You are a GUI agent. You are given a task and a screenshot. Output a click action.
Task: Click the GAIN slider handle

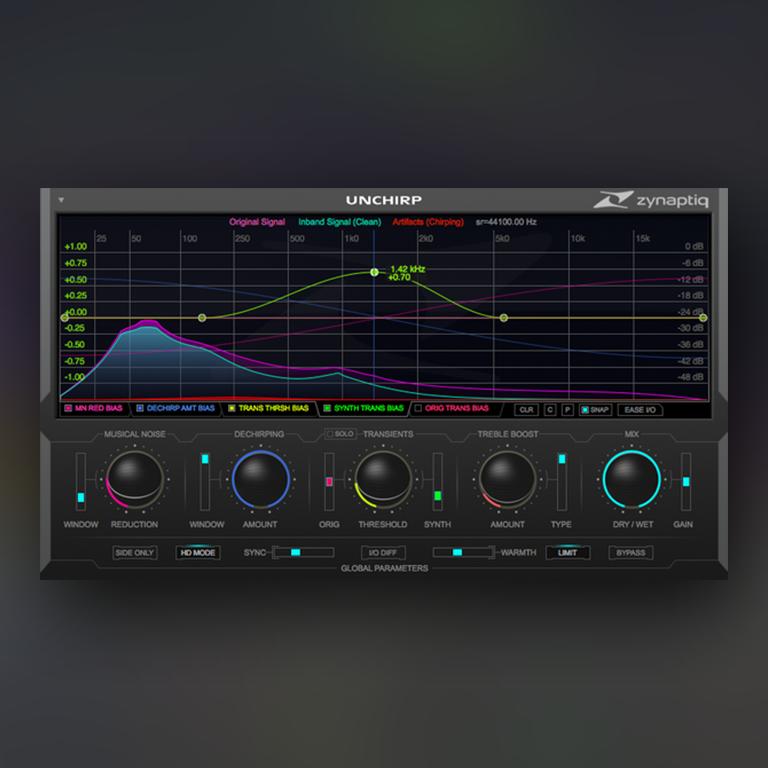pyautogui.click(x=686, y=482)
